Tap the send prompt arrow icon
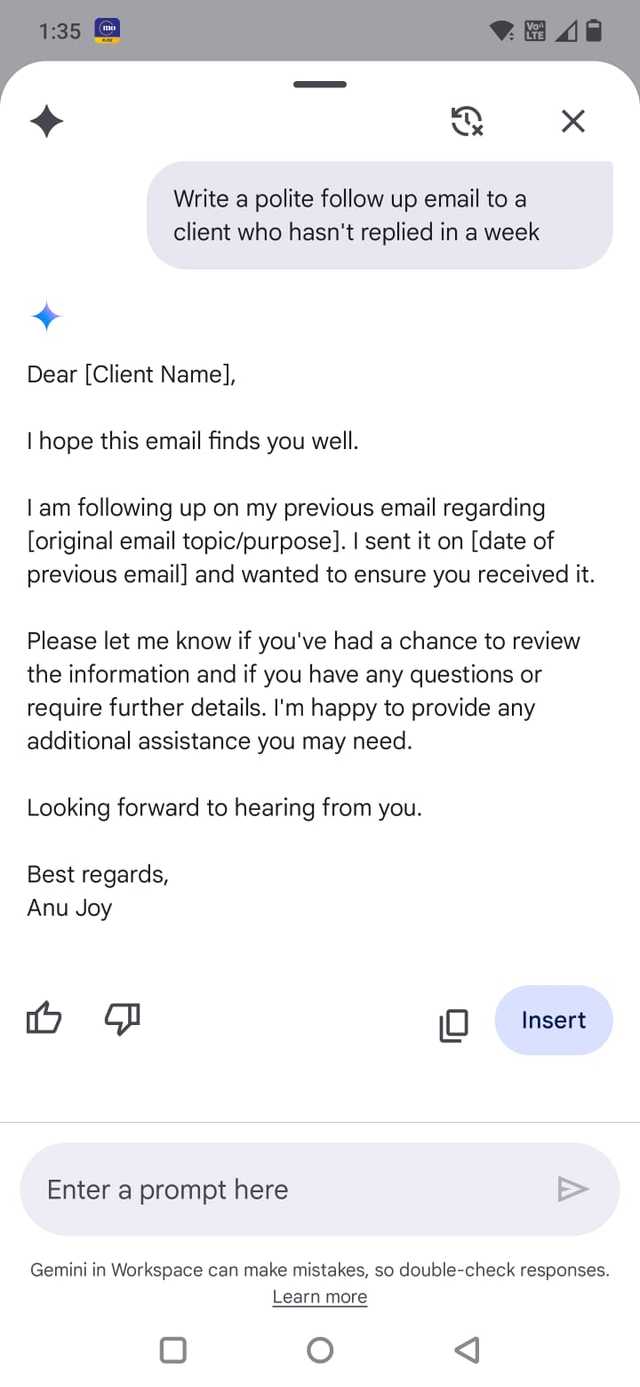640x1387 pixels. (x=572, y=1189)
